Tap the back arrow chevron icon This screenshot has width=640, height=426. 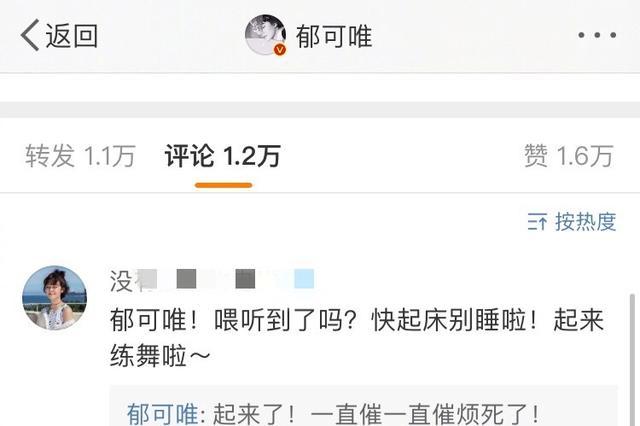coord(30,35)
